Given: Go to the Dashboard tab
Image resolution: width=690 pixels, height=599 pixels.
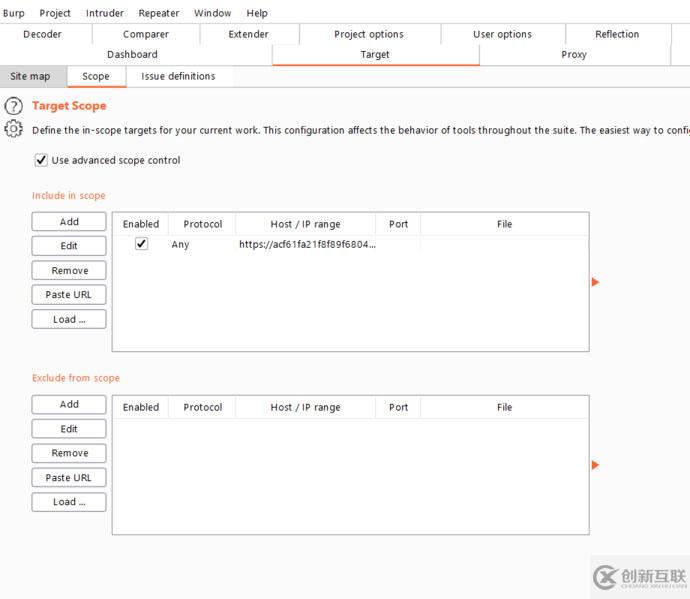Looking at the screenshot, I should [x=132, y=55].
